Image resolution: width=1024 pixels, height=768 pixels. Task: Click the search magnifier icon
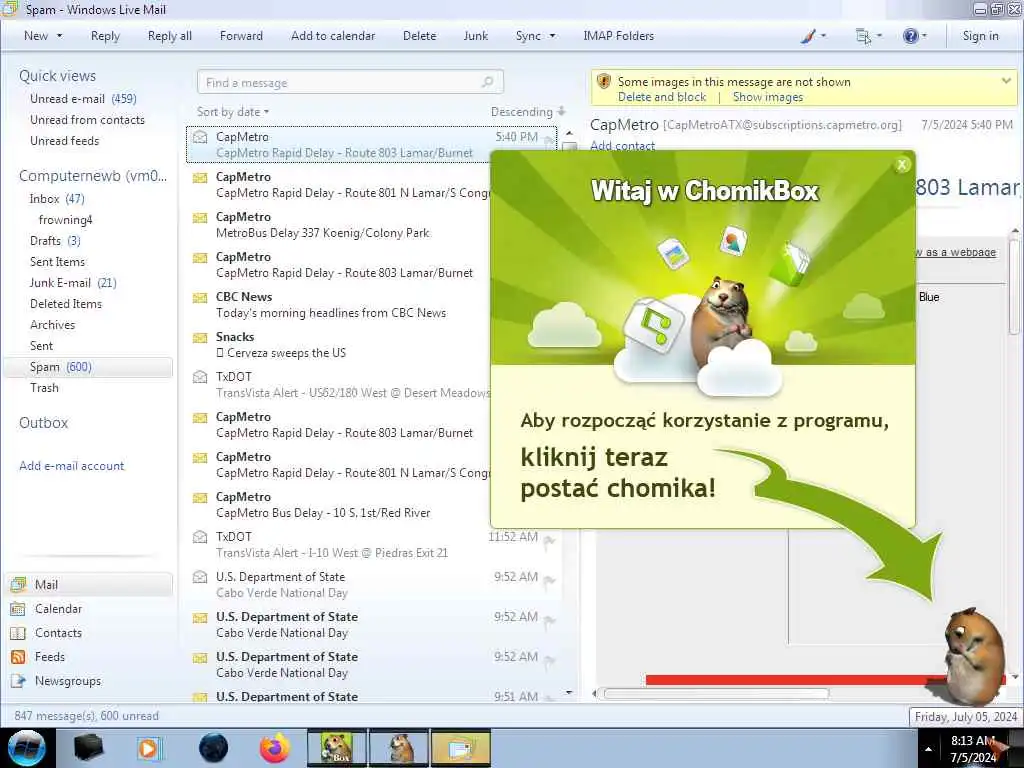click(x=488, y=82)
